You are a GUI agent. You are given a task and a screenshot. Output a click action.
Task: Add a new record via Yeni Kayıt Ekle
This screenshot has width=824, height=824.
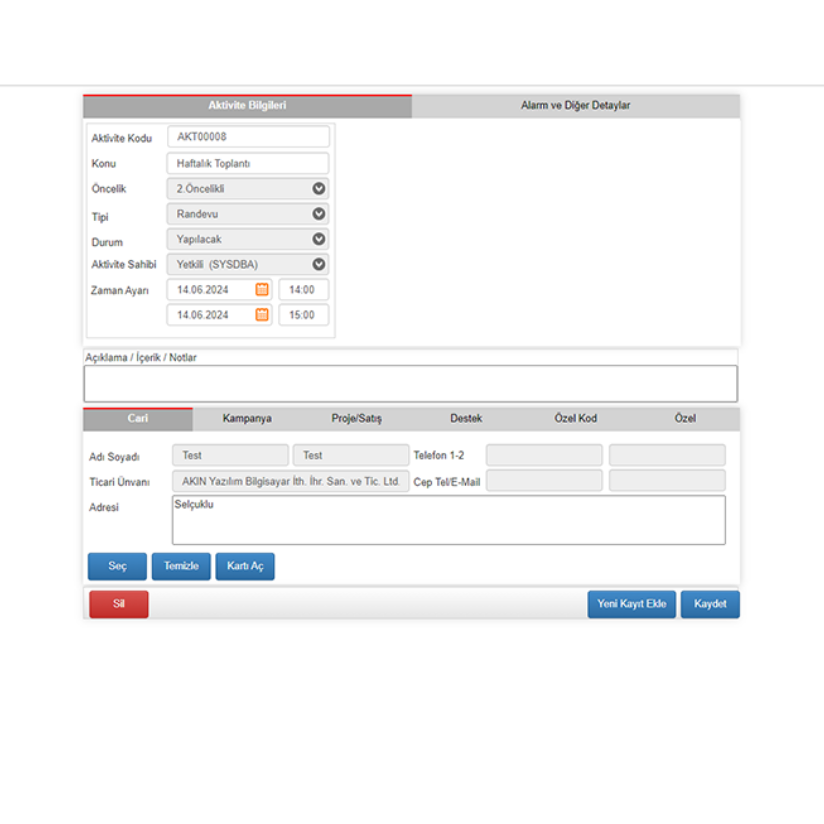[631, 604]
